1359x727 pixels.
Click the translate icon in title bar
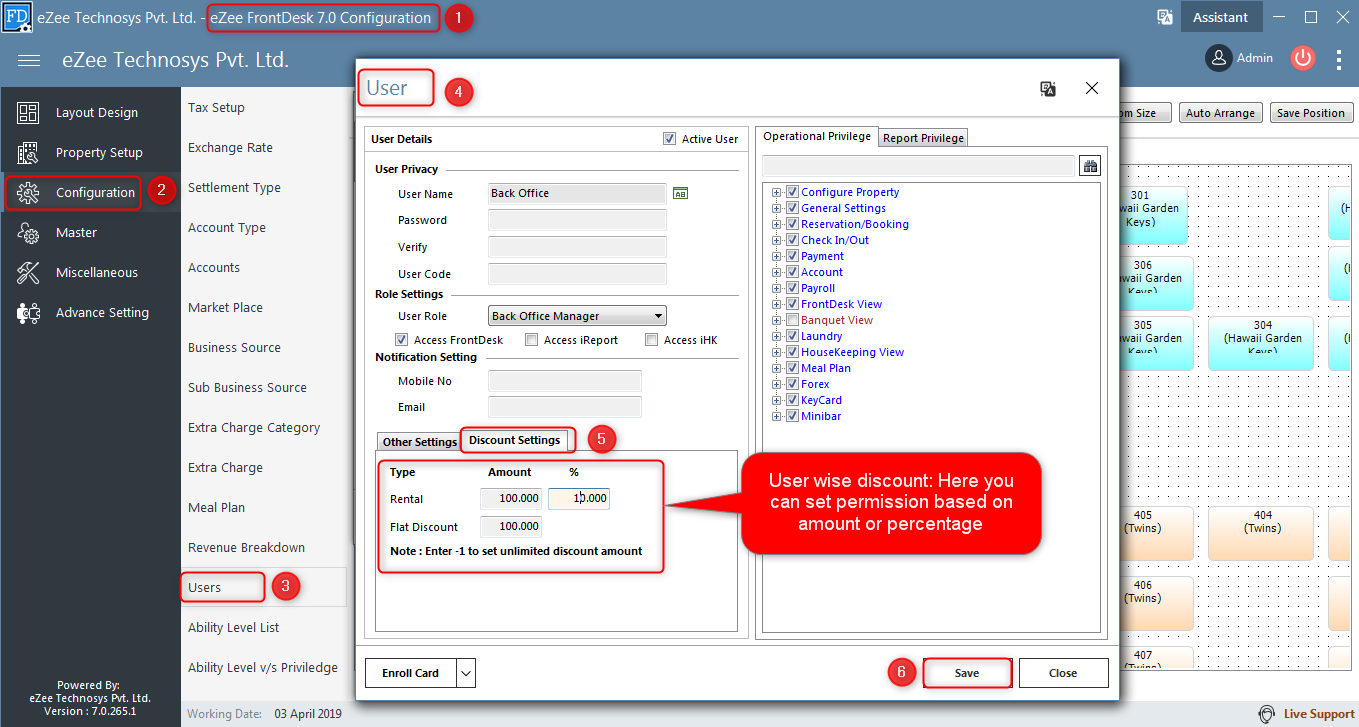[1164, 17]
